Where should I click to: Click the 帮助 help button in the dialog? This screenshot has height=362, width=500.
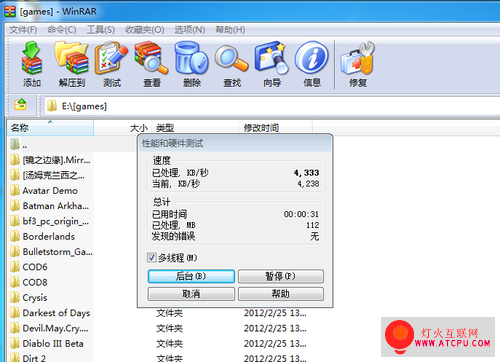(281, 294)
